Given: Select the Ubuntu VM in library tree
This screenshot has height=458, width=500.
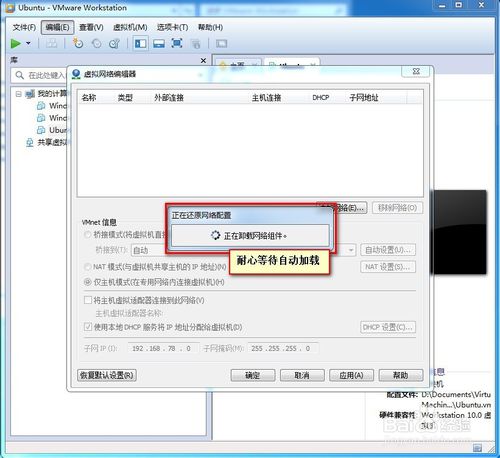Looking at the screenshot, I should tap(53, 130).
